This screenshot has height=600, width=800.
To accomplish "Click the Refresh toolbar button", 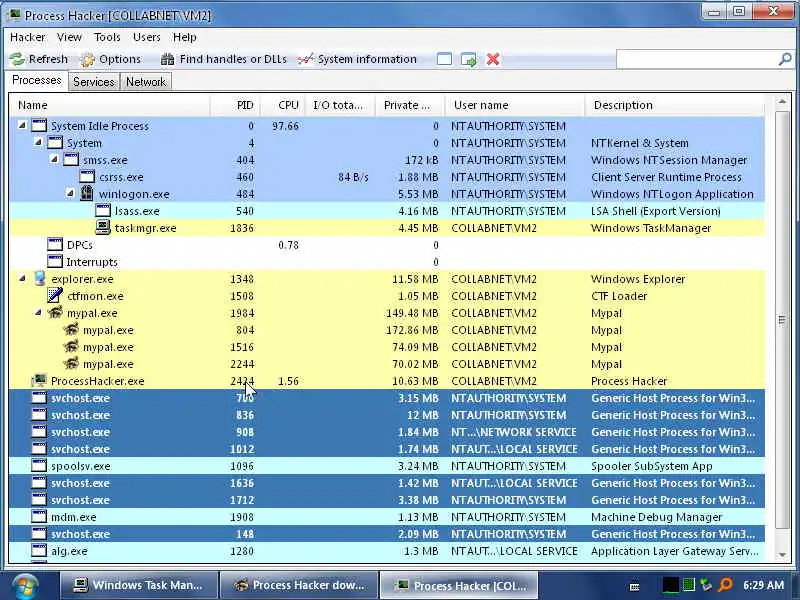I will coord(39,59).
